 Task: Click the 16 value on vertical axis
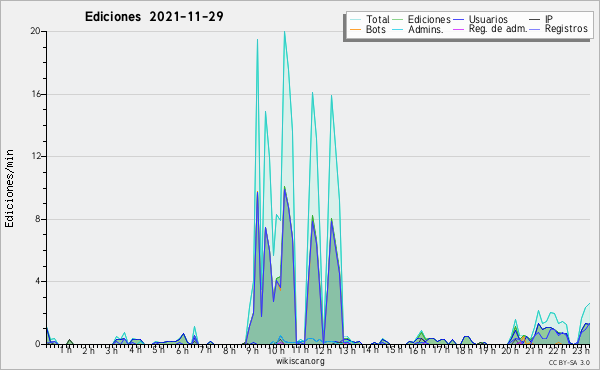click(x=35, y=94)
